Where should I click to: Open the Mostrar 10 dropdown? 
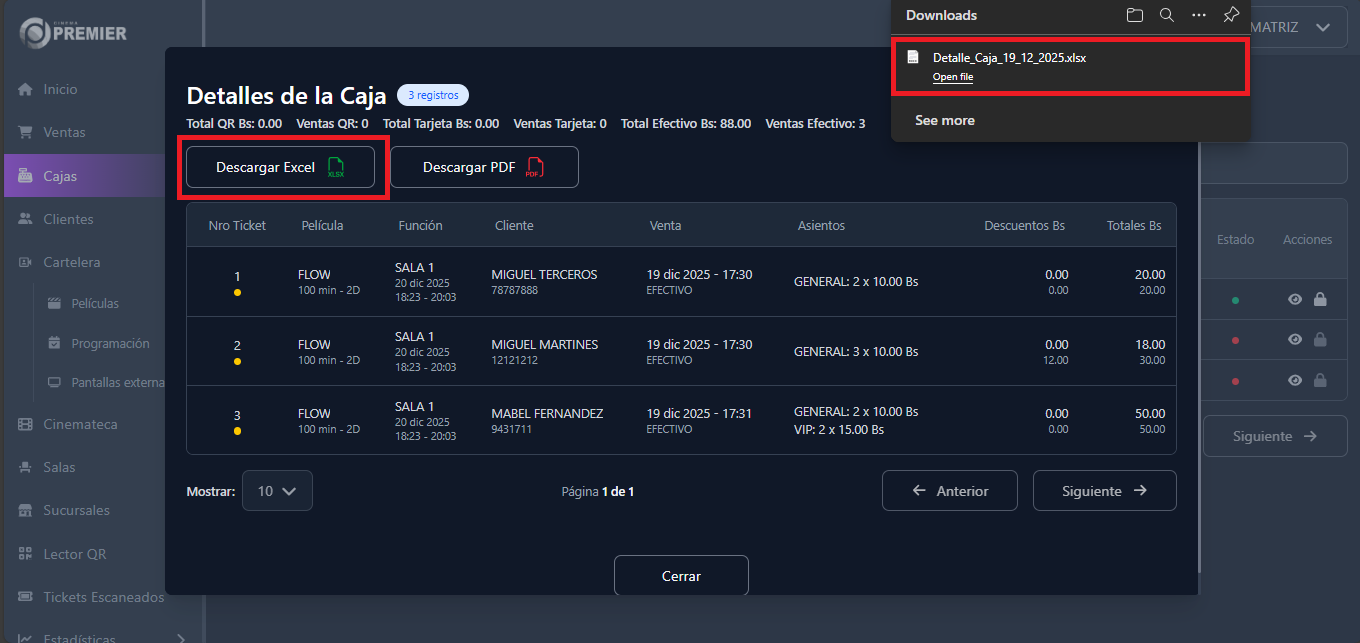pyautogui.click(x=277, y=490)
